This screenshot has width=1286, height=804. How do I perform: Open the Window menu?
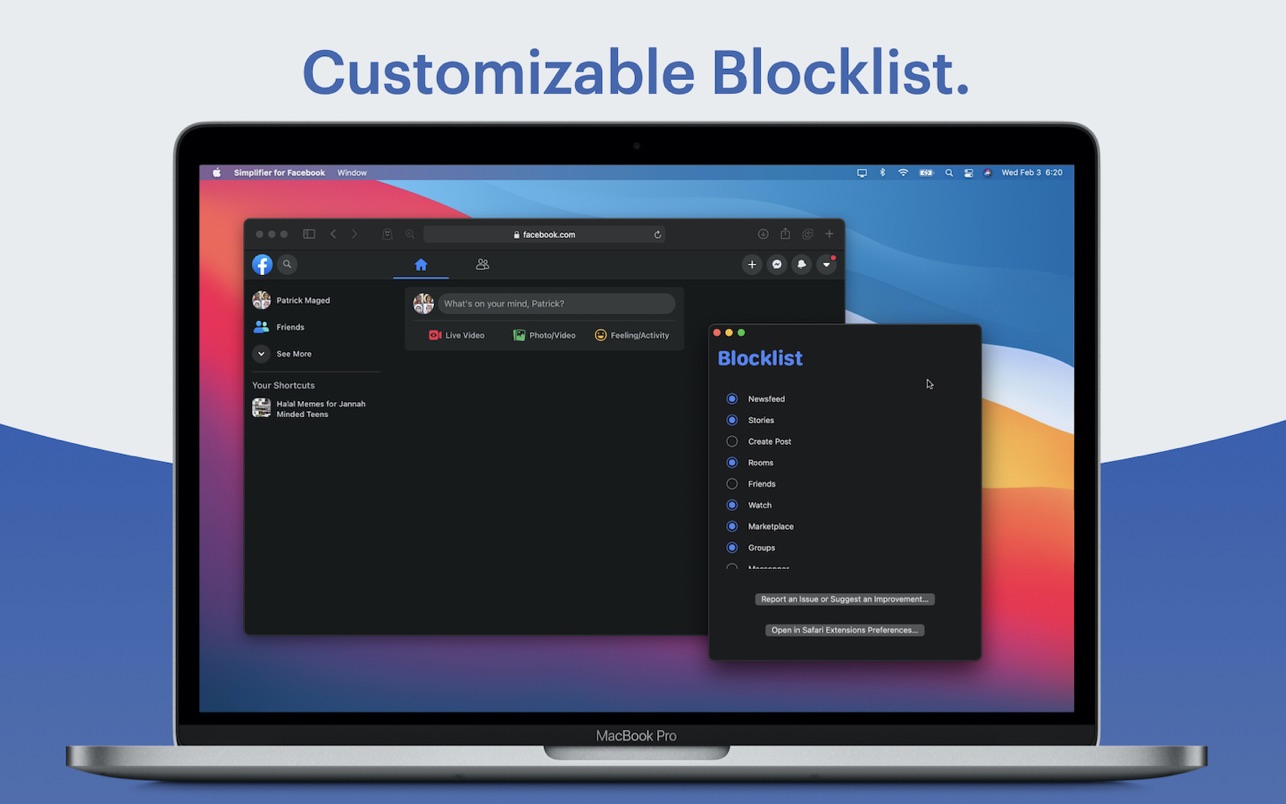click(x=352, y=173)
